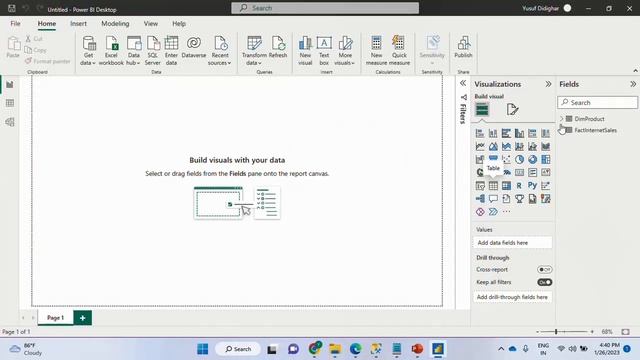This screenshot has width=640, height=360.
Task: Open the Data hub dropdown
Action: click(x=133, y=59)
